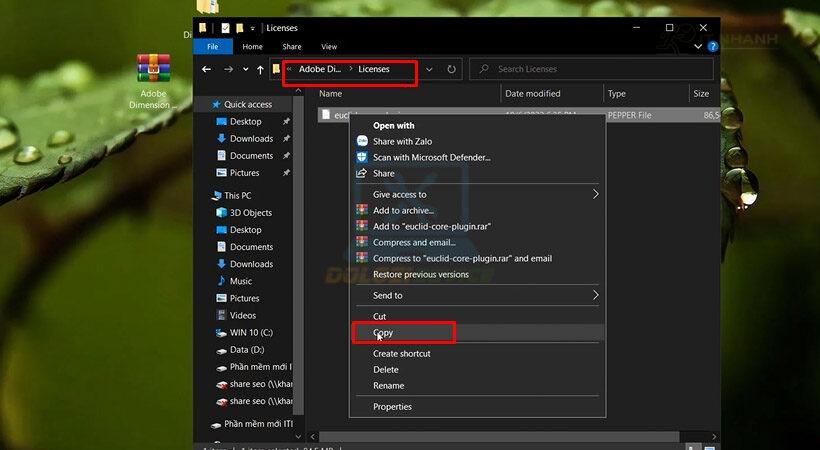Select Music folder in sidebar
Viewport: 820px width, 450px height.
pos(240,281)
